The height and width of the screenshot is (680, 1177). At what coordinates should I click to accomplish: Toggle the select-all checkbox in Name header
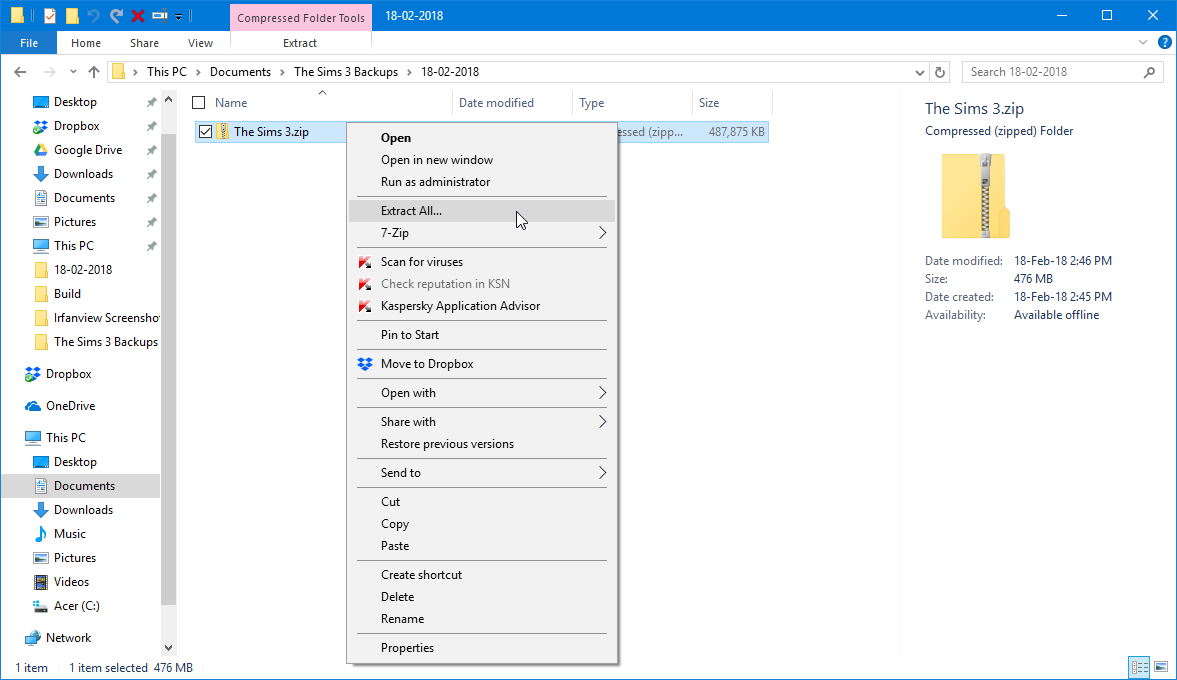pyautogui.click(x=198, y=103)
